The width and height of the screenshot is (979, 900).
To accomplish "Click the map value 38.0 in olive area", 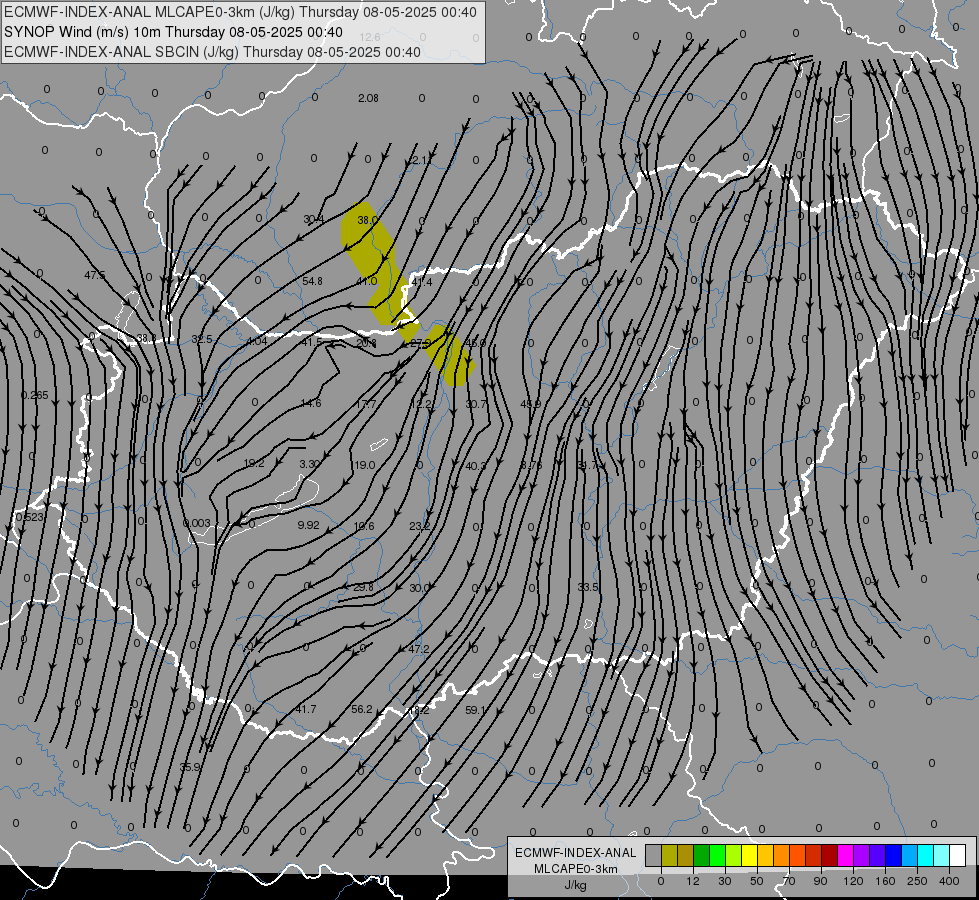I will point(367,220).
